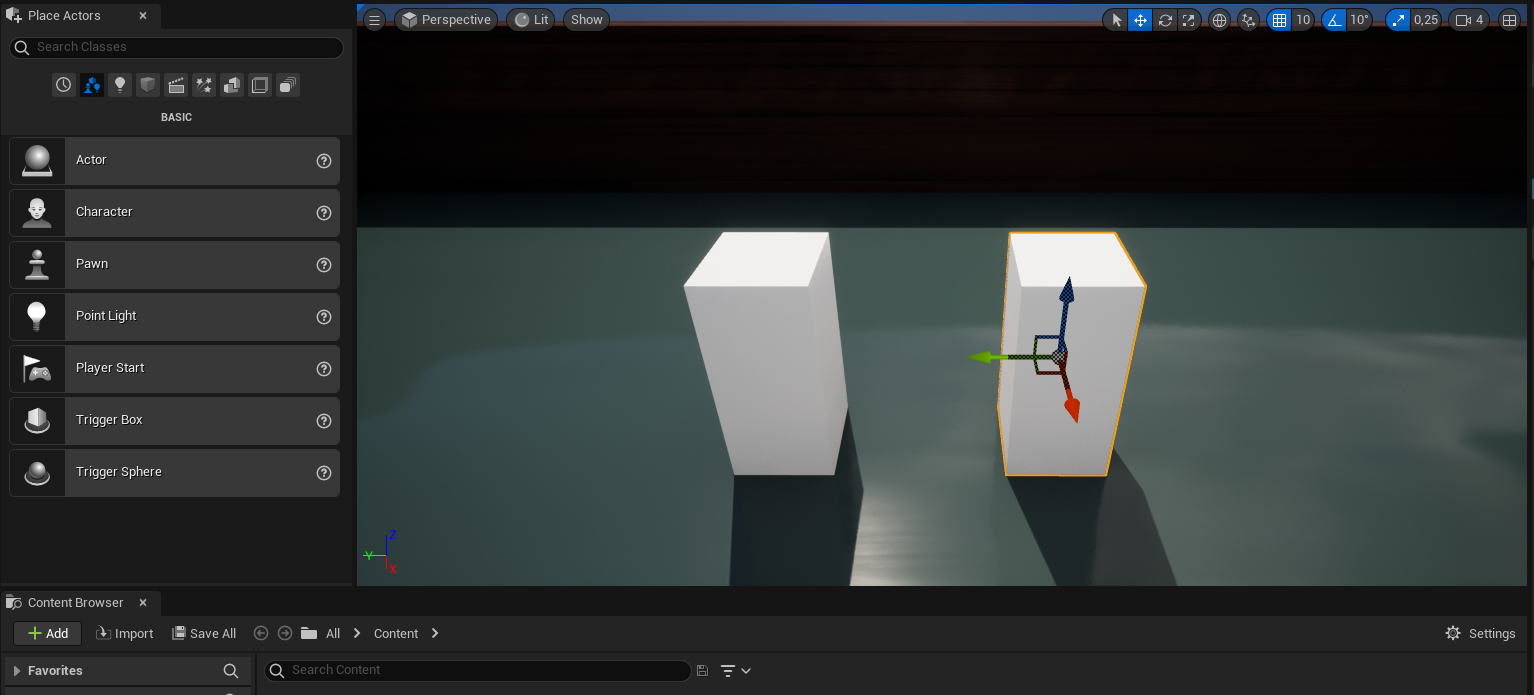1534x695 pixels.
Task: Toggle world/local coordinate space globe icon
Action: (x=1219, y=20)
